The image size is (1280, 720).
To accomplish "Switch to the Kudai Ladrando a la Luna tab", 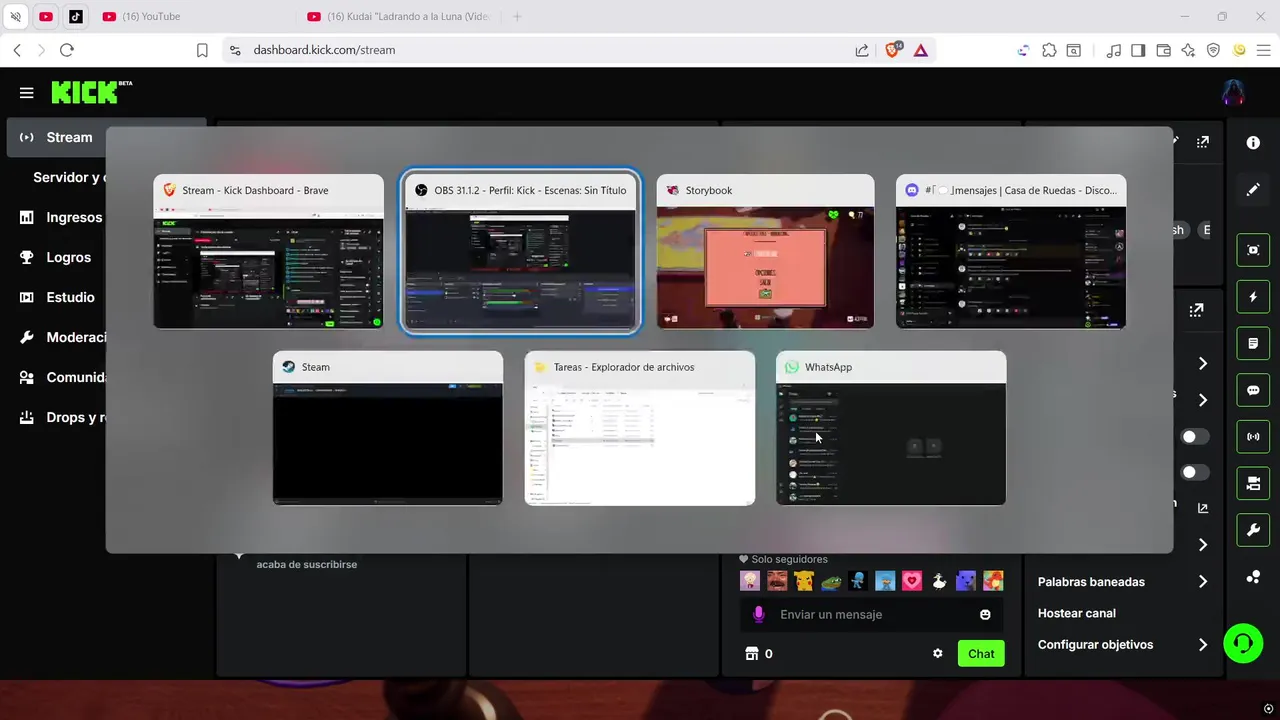I will (400, 16).
